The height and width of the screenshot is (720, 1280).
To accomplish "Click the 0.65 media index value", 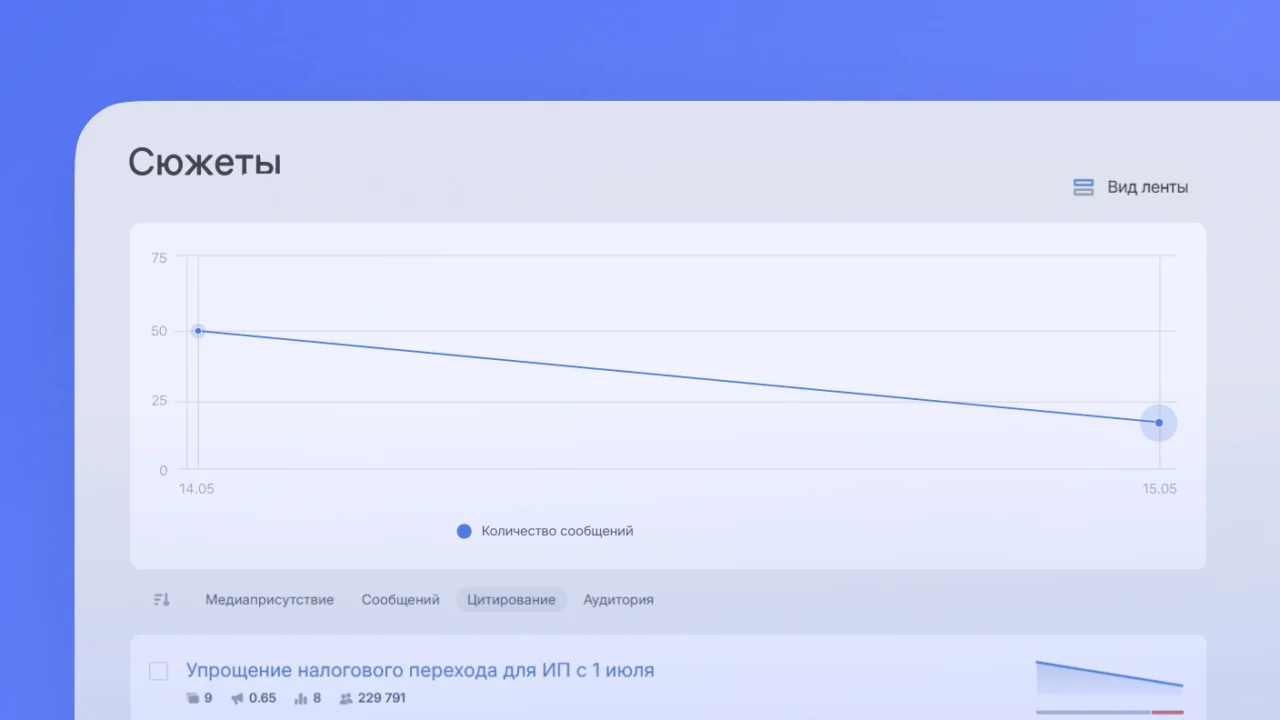I will click(x=263, y=698).
